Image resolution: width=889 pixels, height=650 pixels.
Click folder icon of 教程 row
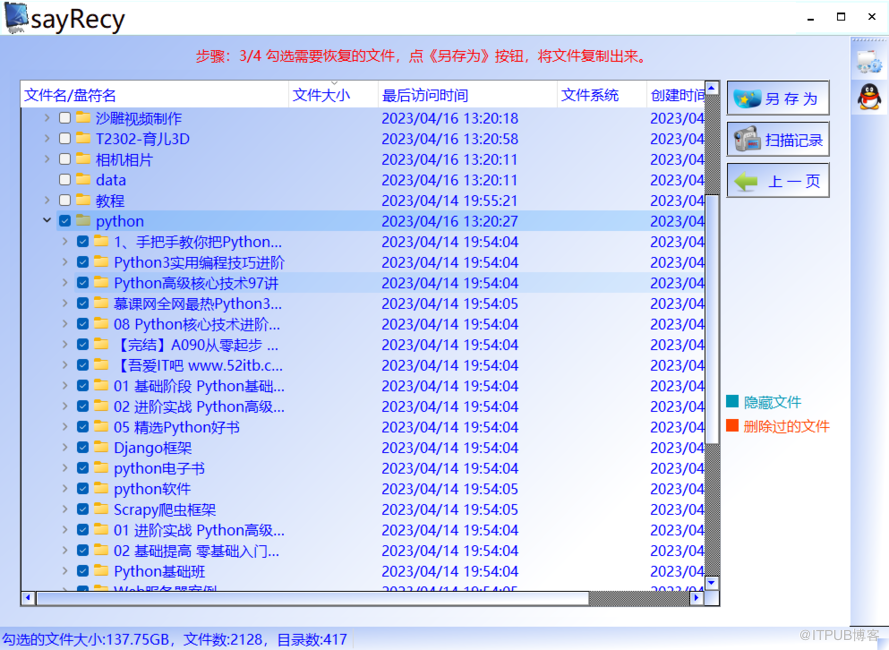[83, 200]
